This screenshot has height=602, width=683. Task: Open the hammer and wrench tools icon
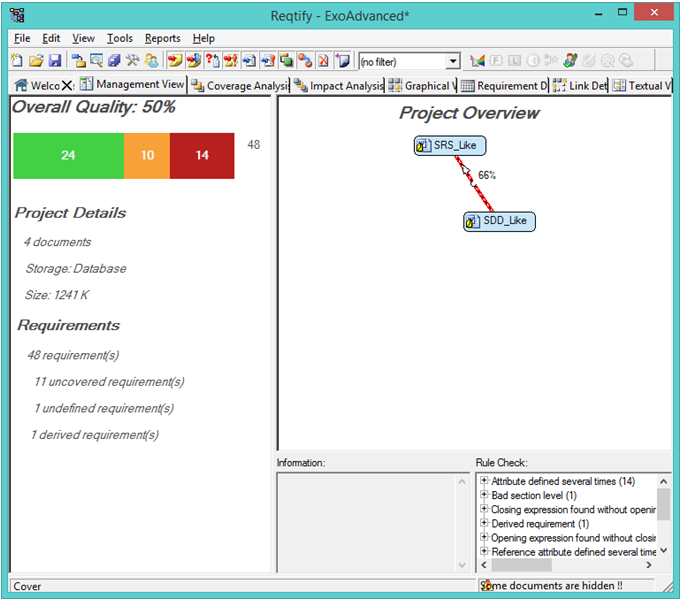(133, 60)
